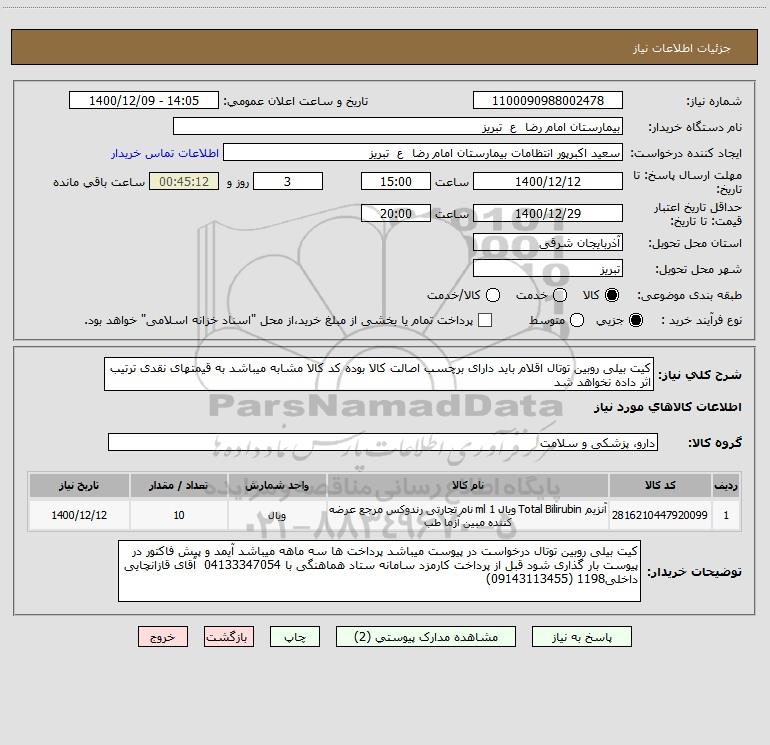The width and height of the screenshot is (770, 745).
Task: Click the response deadline date 1400/12/12 field
Action: pos(548,181)
